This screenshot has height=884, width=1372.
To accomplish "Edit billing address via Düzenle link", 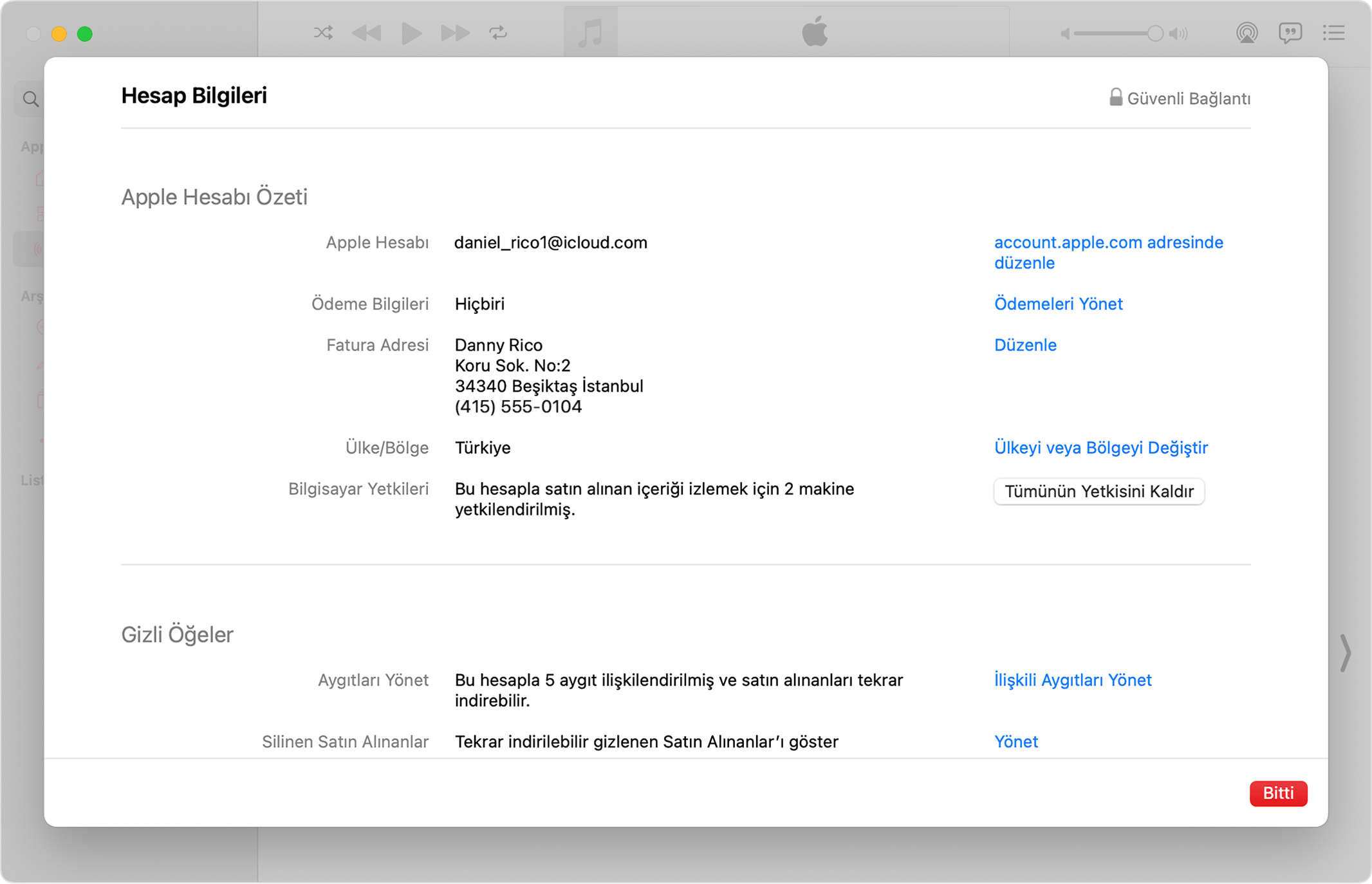I will coord(1025,345).
